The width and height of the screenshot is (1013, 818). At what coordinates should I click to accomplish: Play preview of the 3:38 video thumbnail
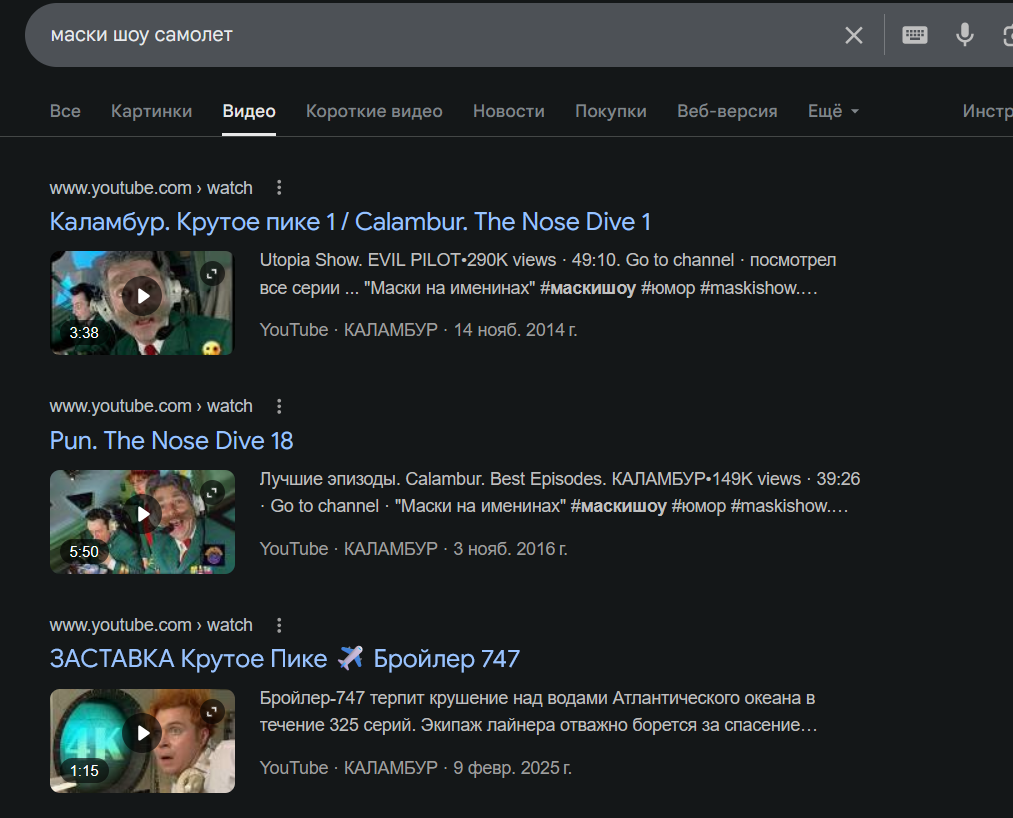point(142,296)
